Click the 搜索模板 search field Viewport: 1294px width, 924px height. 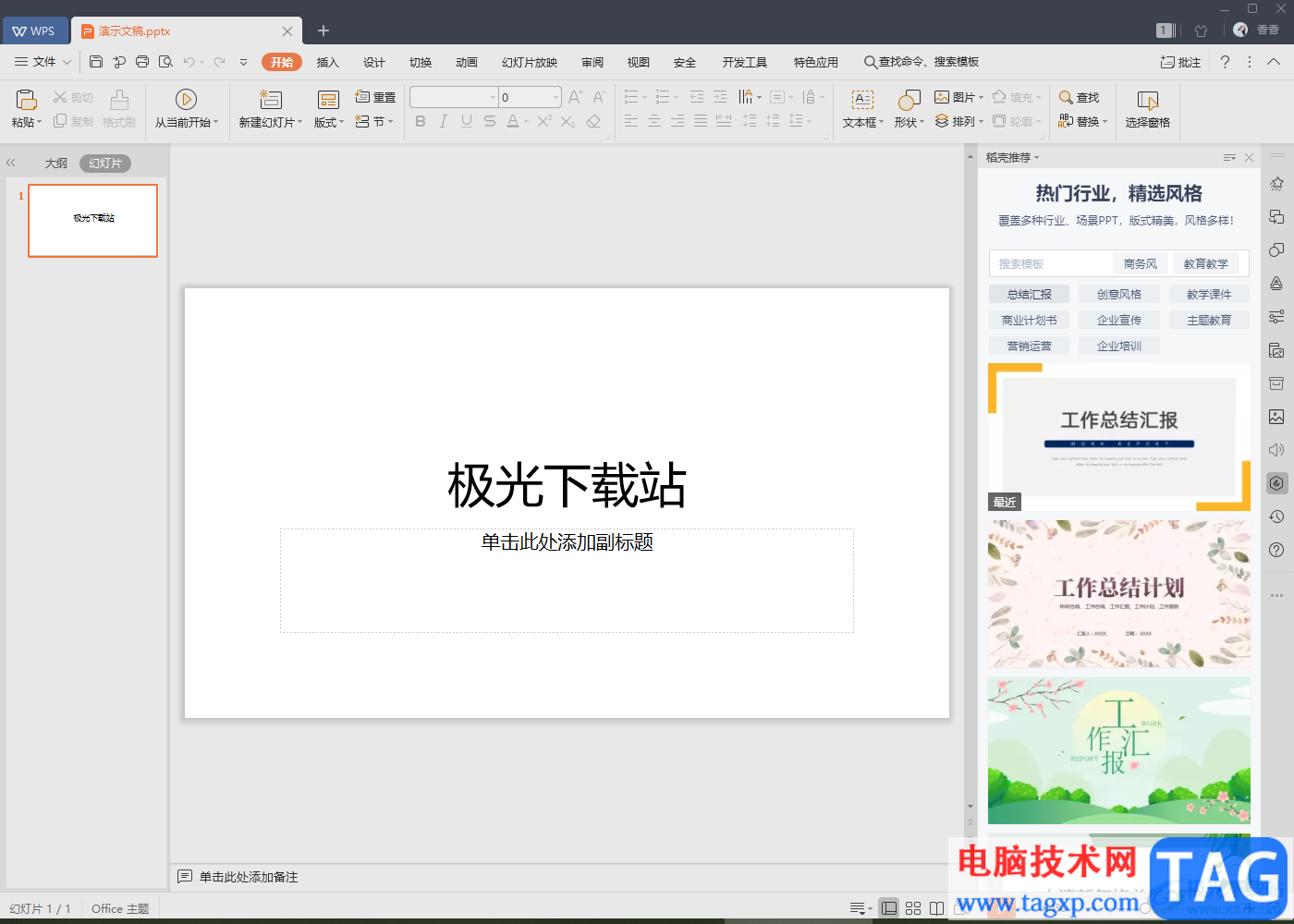(x=1051, y=263)
